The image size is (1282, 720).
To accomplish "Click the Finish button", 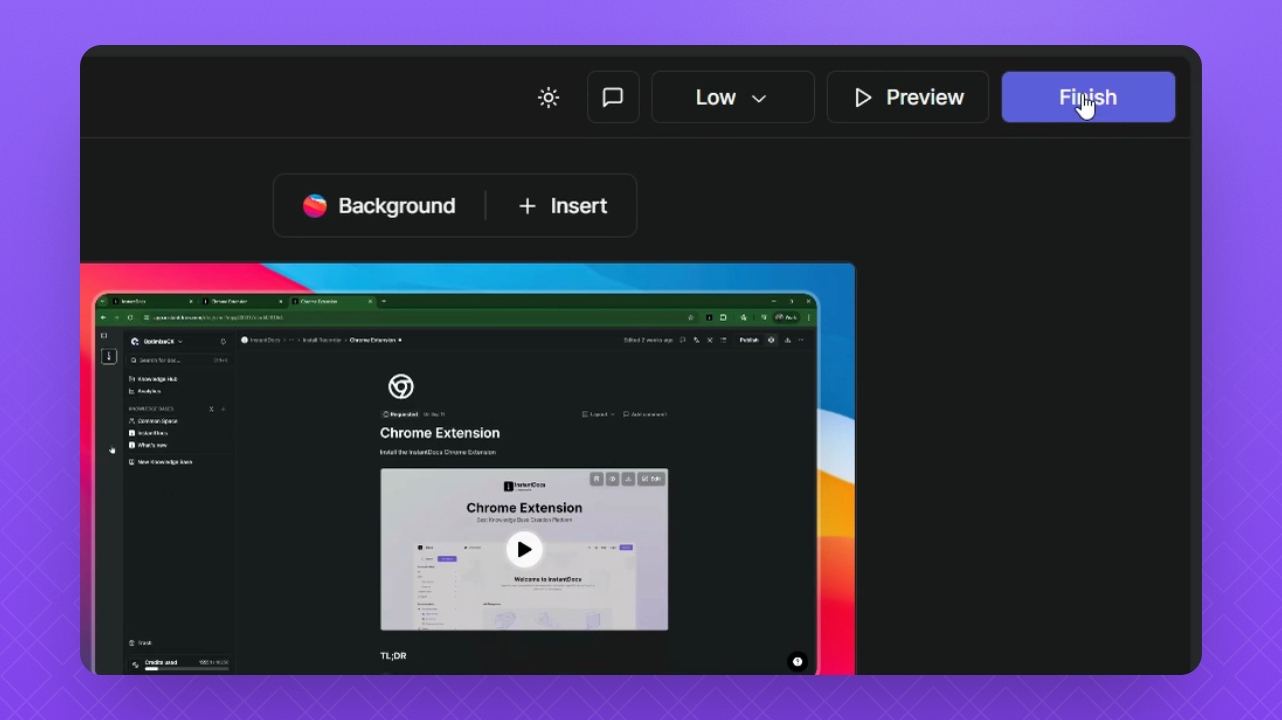I will click(1088, 97).
